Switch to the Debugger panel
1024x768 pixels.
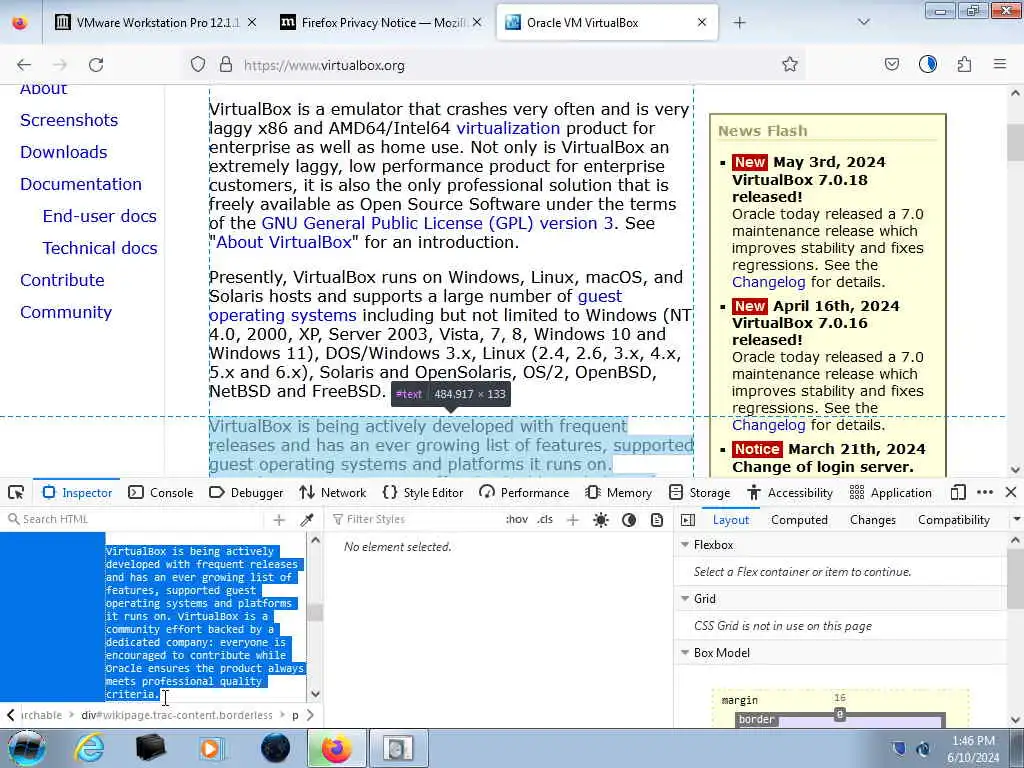(x=246, y=492)
